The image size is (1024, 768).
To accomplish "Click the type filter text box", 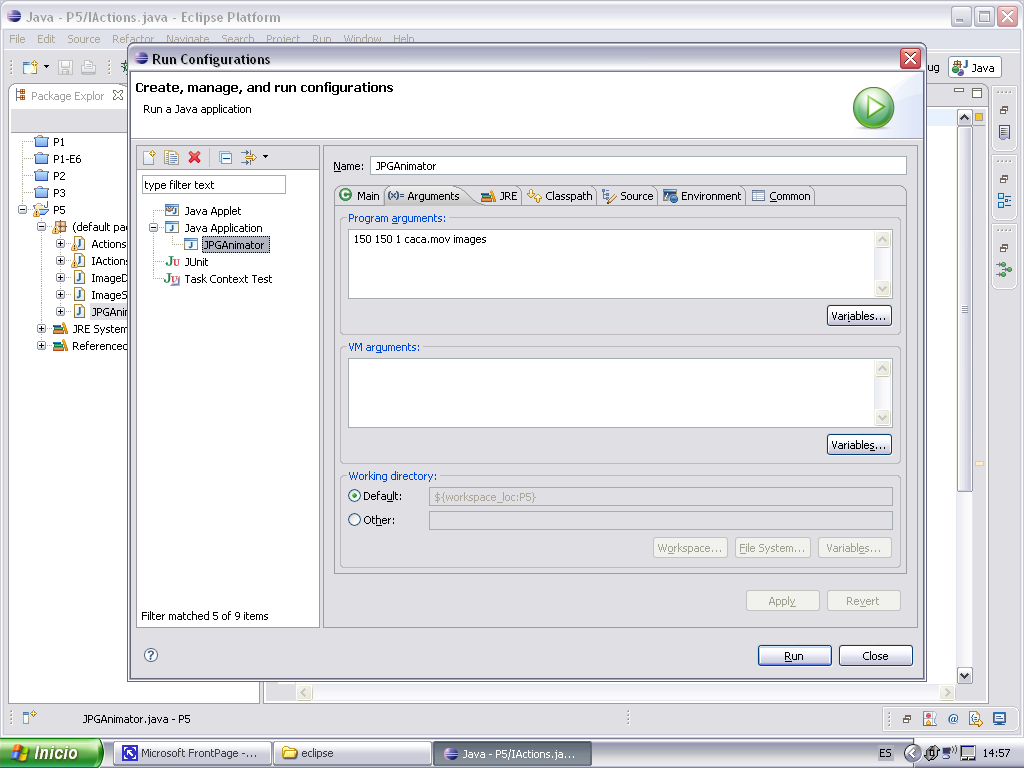I will coord(214,185).
